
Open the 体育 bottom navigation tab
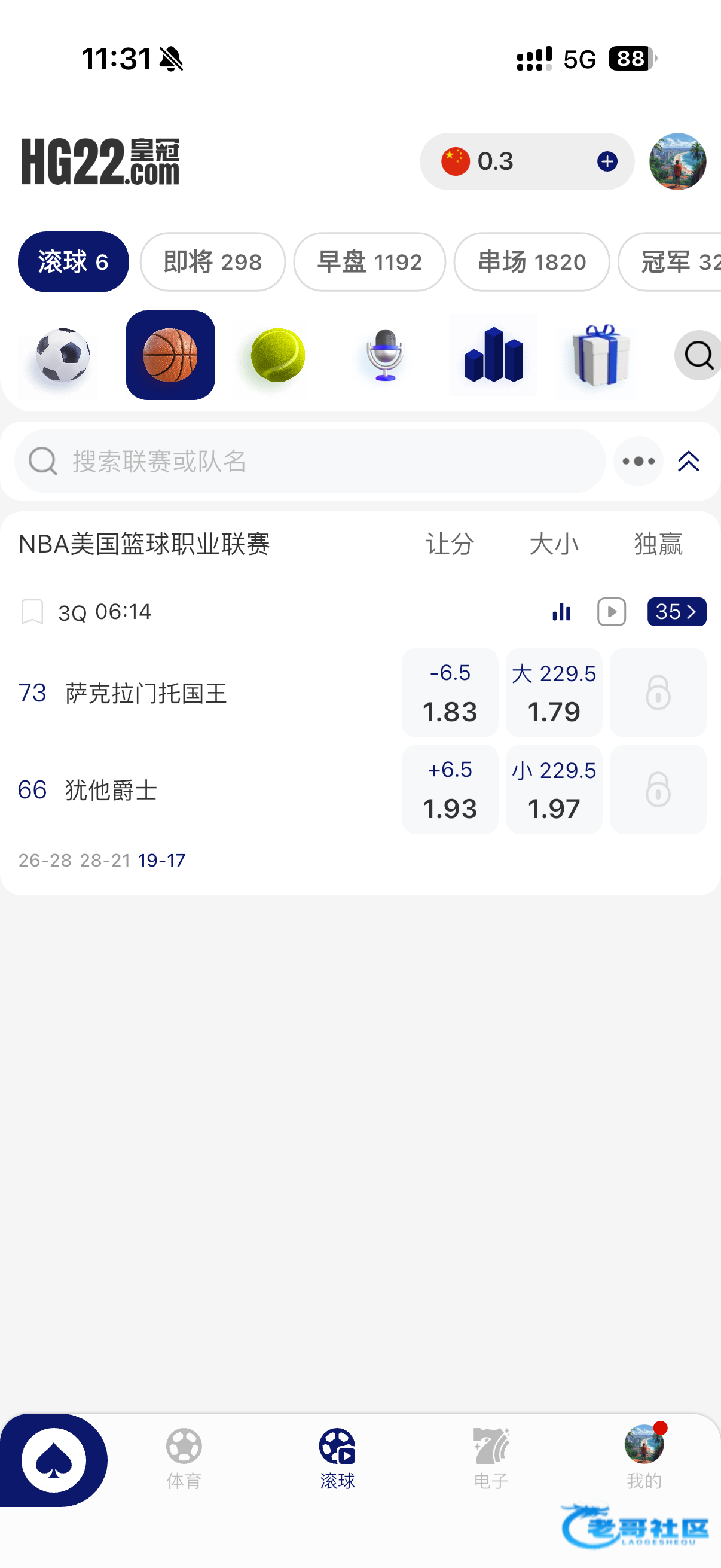184,1459
